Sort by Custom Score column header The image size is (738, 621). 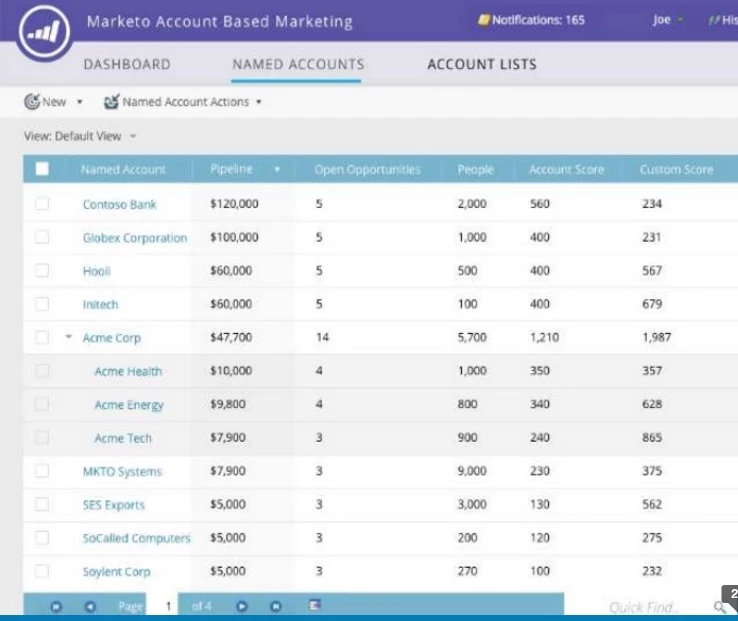click(676, 169)
